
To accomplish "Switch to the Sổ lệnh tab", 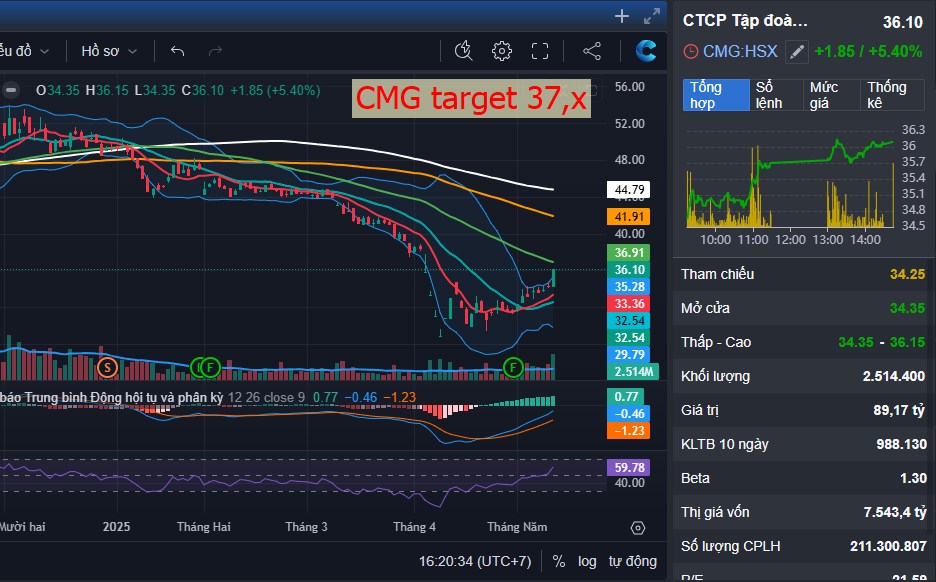I will 776,95.
